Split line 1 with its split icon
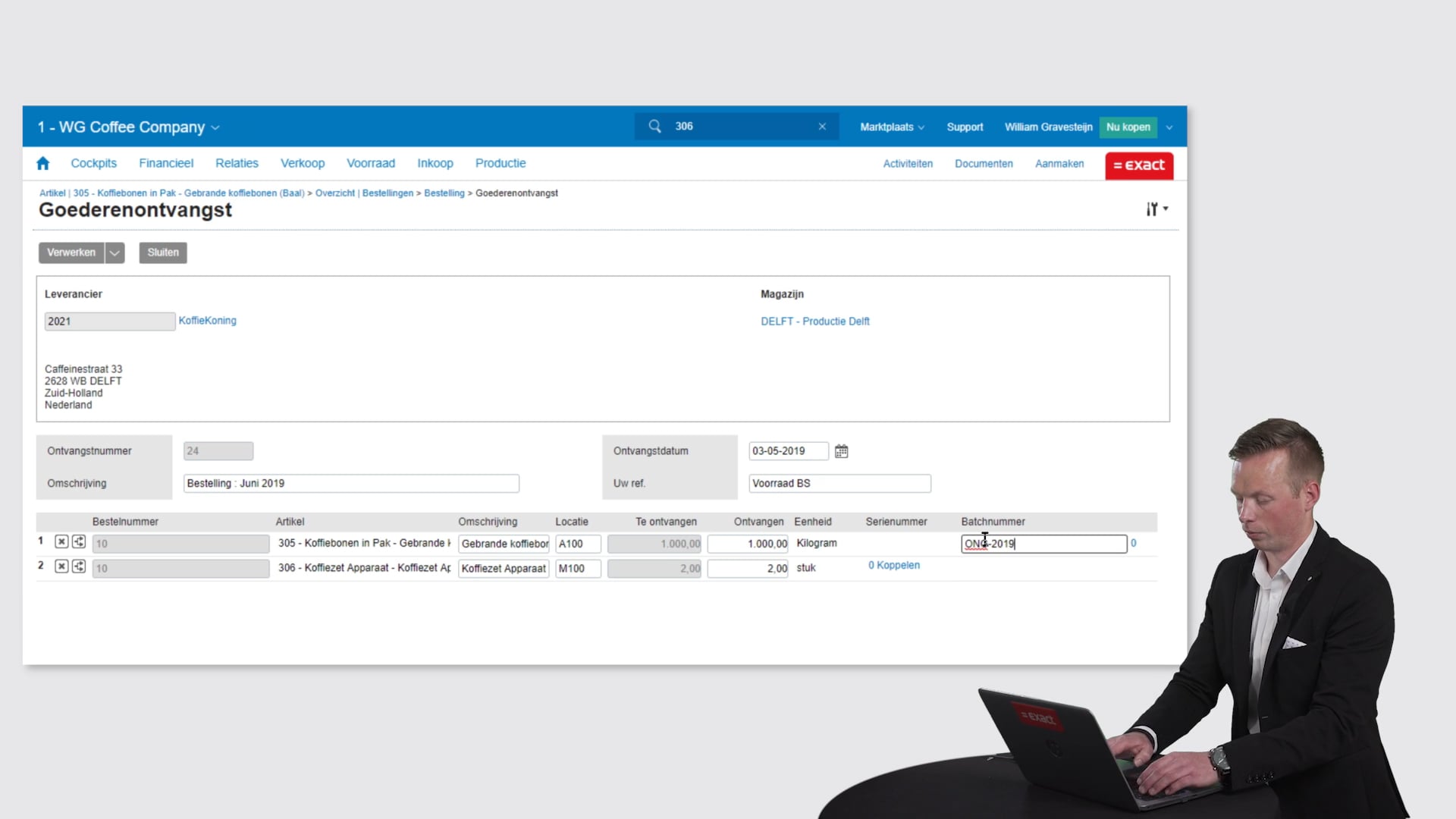1456x819 pixels. click(x=79, y=542)
